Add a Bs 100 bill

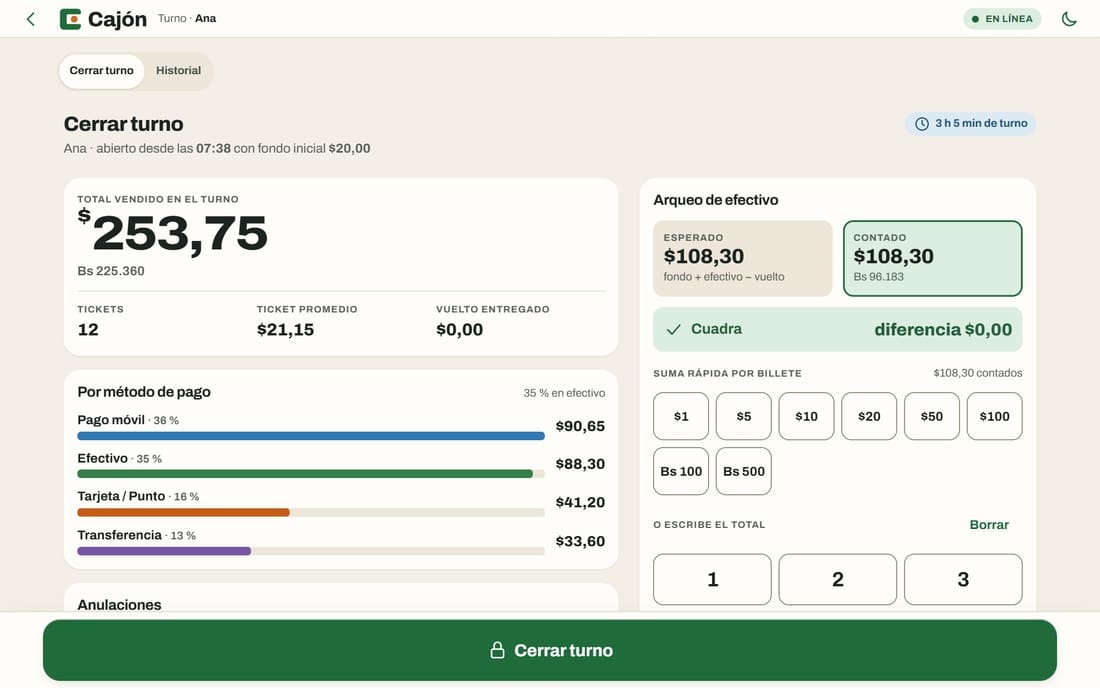pos(680,471)
